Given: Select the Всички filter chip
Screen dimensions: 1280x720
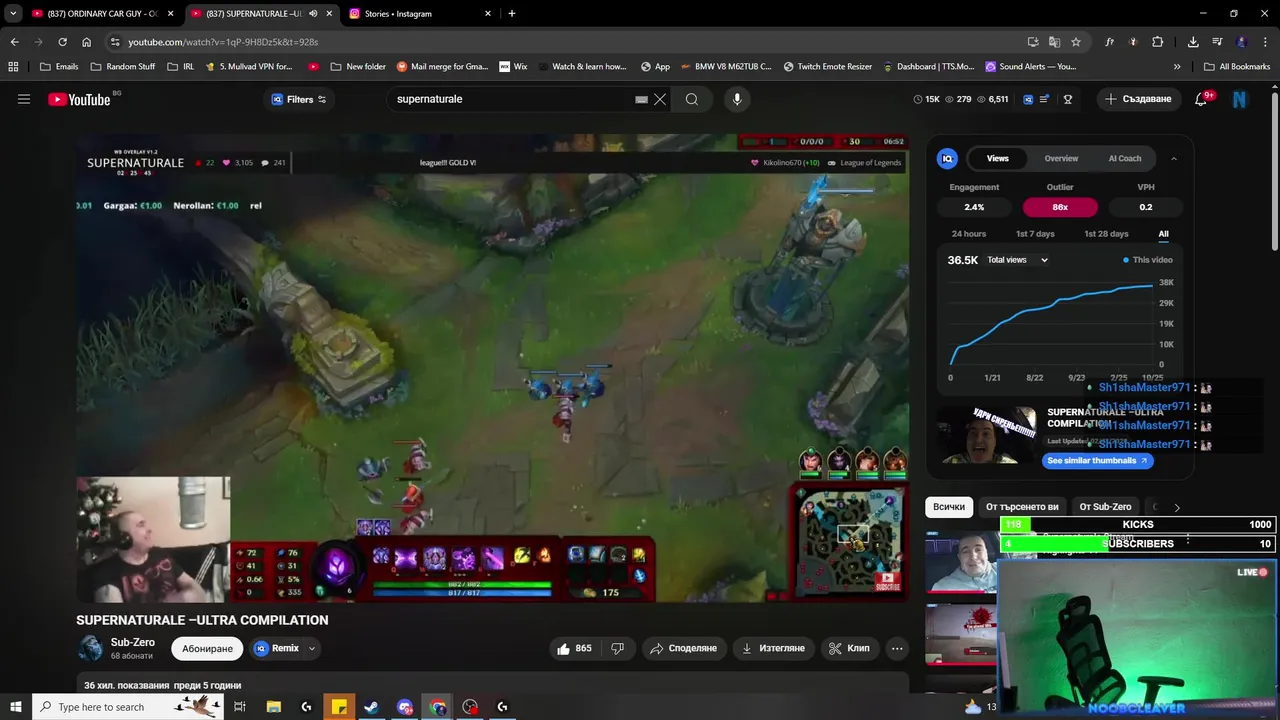Looking at the screenshot, I should coord(949,507).
